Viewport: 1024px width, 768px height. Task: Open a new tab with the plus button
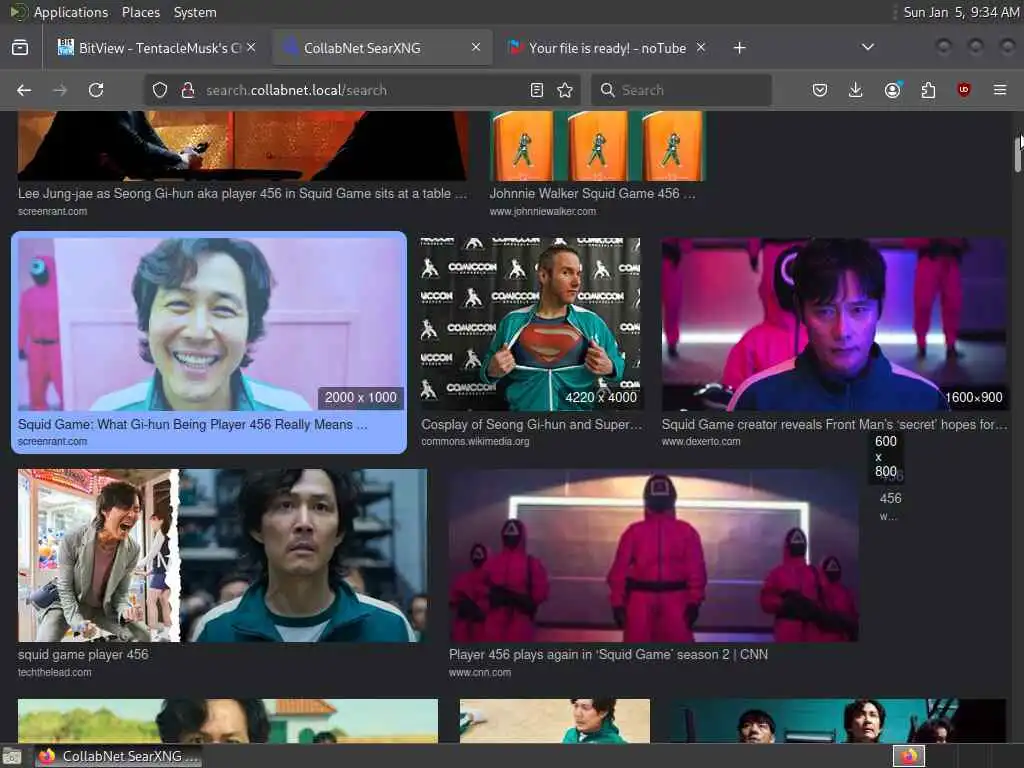click(x=739, y=48)
